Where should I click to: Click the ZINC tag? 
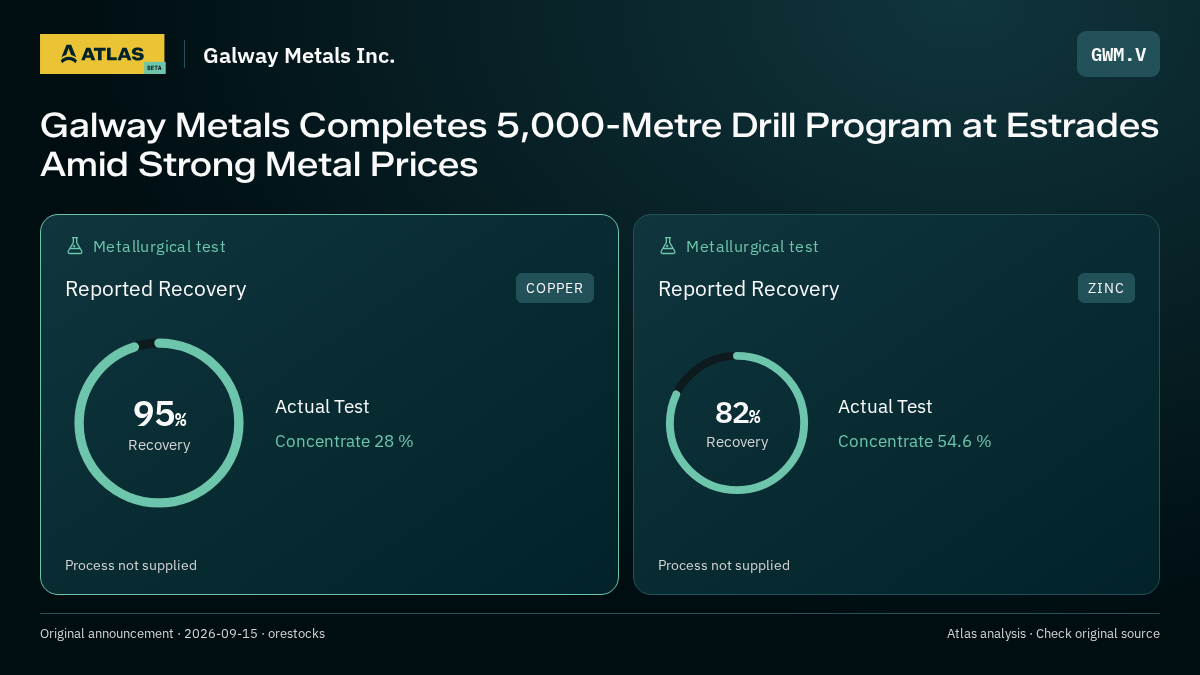click(x=1106, y=288)
